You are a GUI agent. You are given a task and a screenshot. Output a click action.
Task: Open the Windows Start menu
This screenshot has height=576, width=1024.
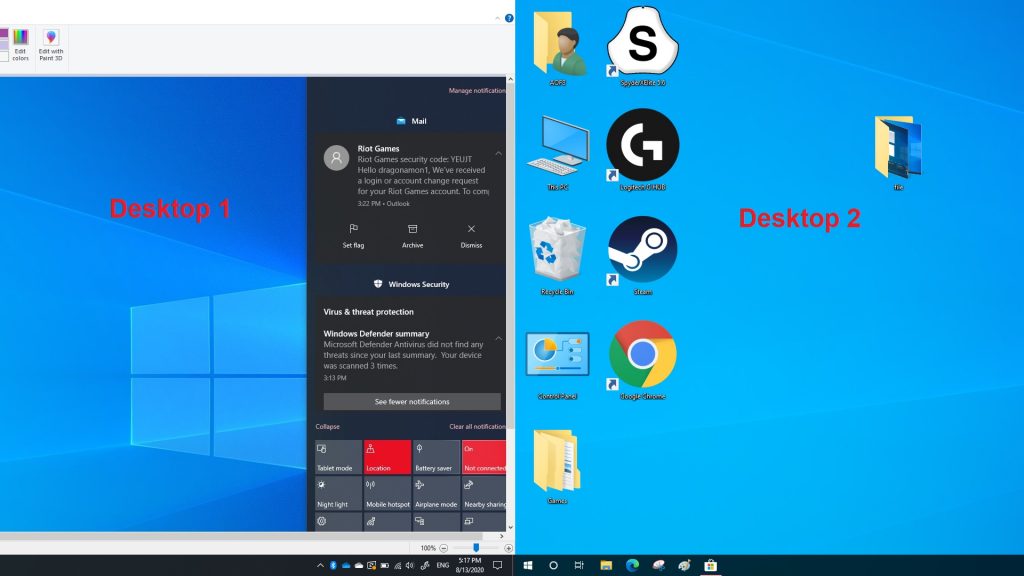528,566
